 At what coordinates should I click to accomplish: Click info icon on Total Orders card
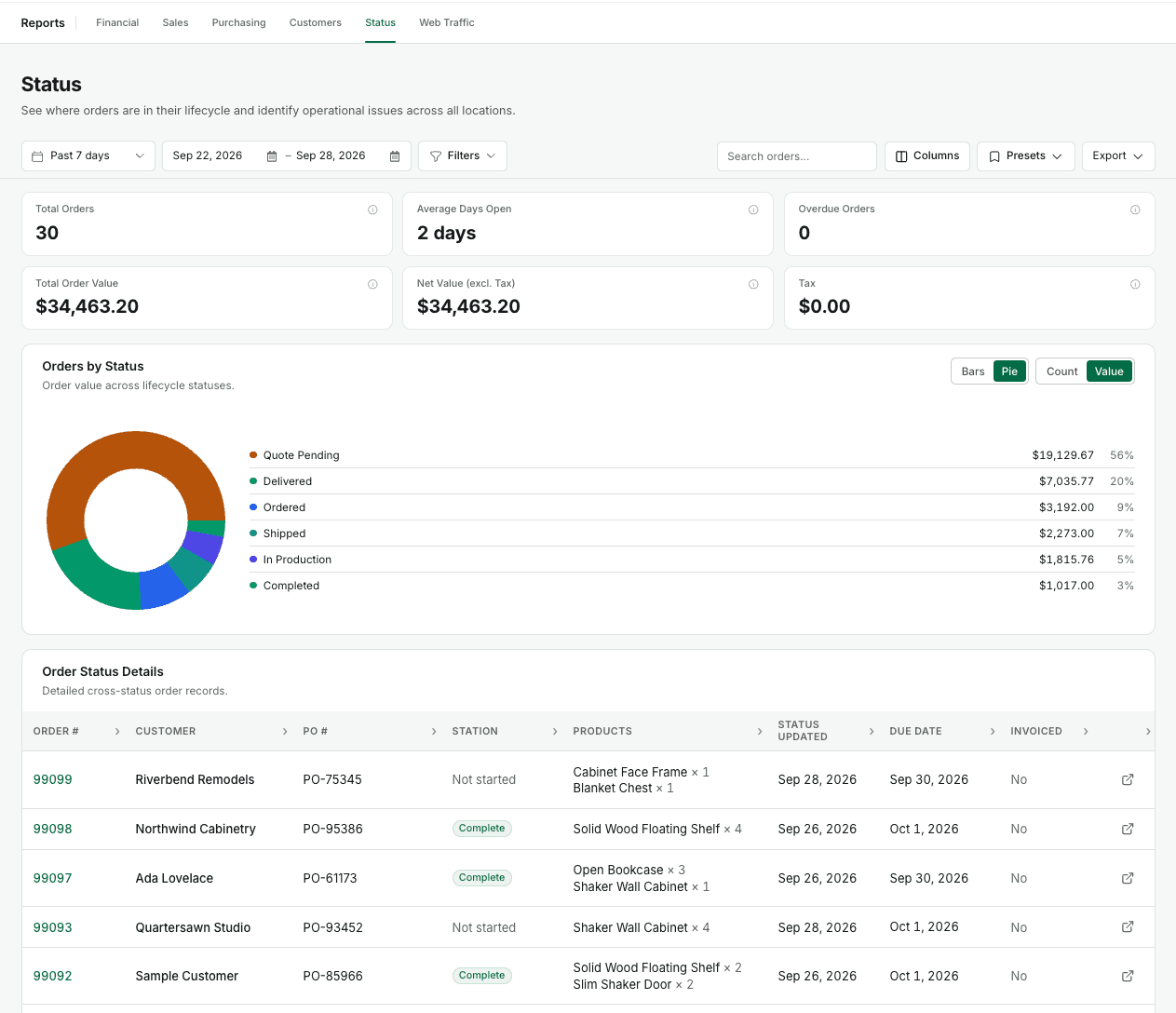(x=372, y=210)
